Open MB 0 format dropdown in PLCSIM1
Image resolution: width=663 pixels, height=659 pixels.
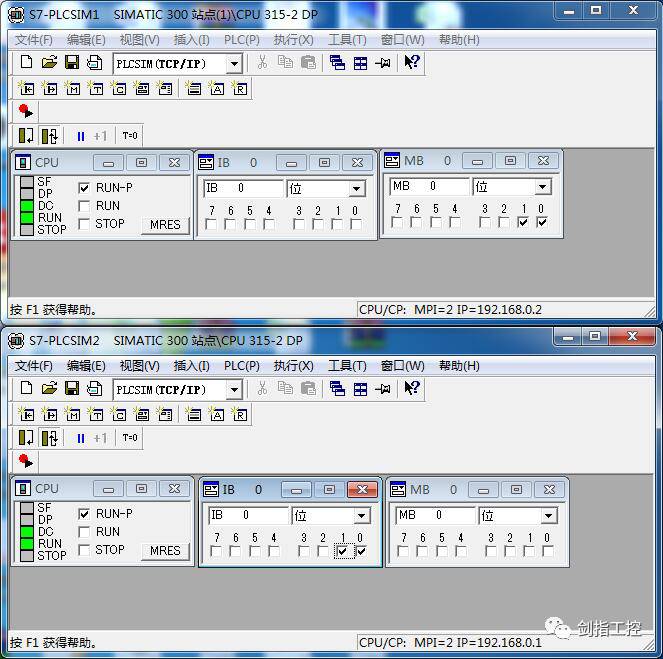pos(542,187)
